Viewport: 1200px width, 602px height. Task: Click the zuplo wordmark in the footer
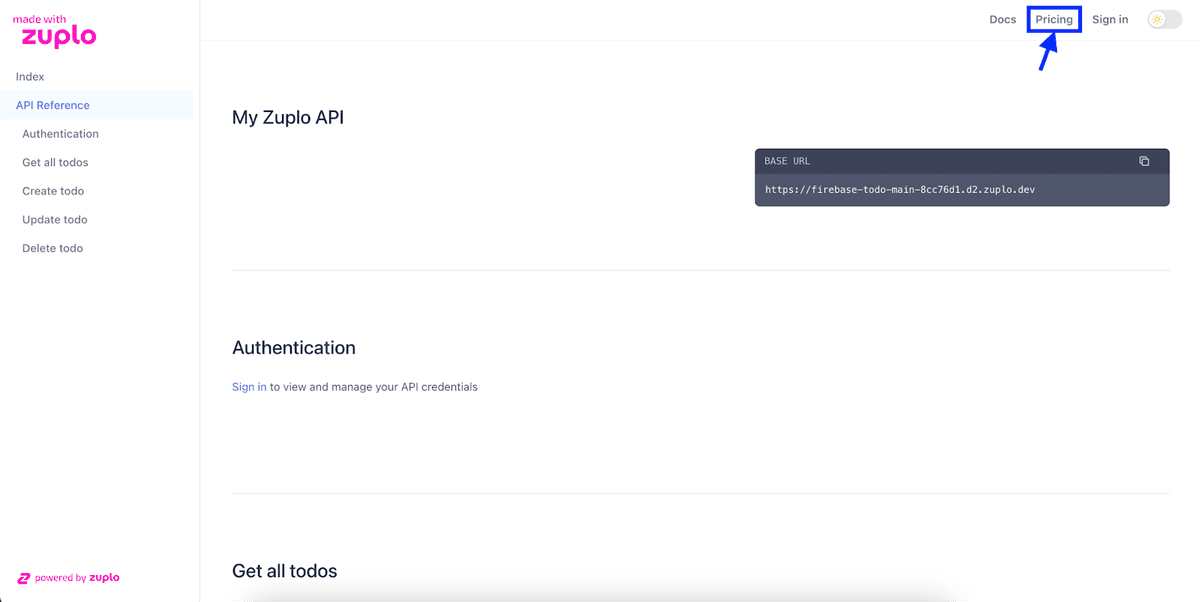[105, 577]
